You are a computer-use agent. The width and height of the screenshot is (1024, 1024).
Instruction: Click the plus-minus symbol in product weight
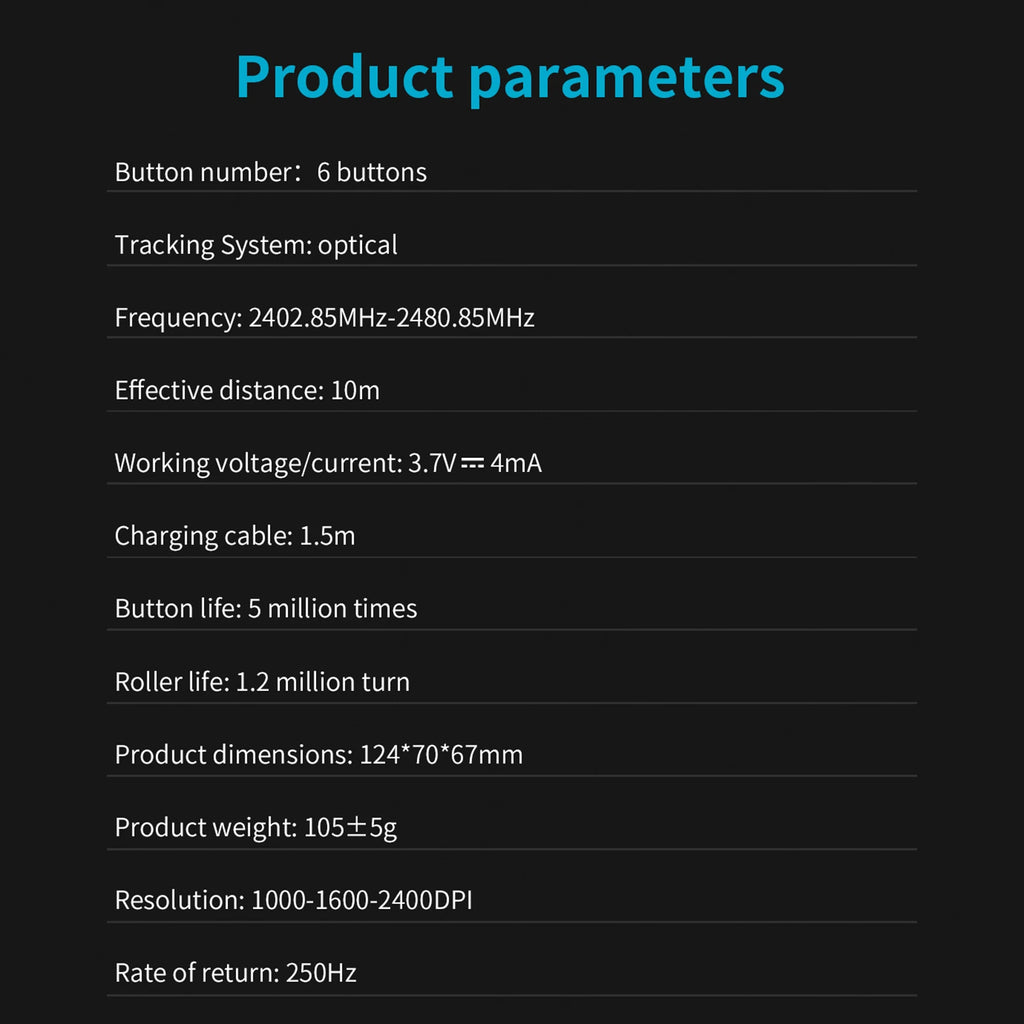[x=357, y=827]
